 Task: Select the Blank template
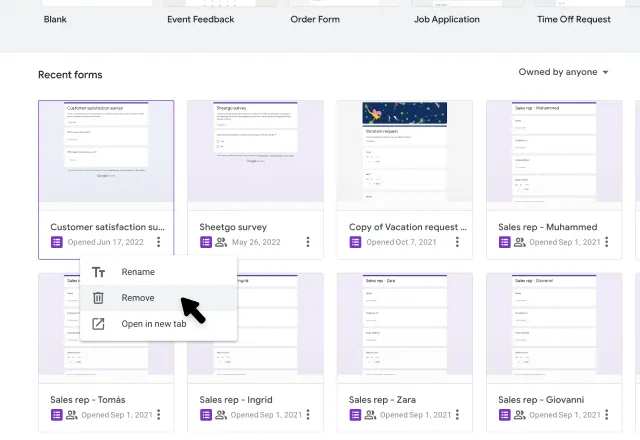(55, 19)
